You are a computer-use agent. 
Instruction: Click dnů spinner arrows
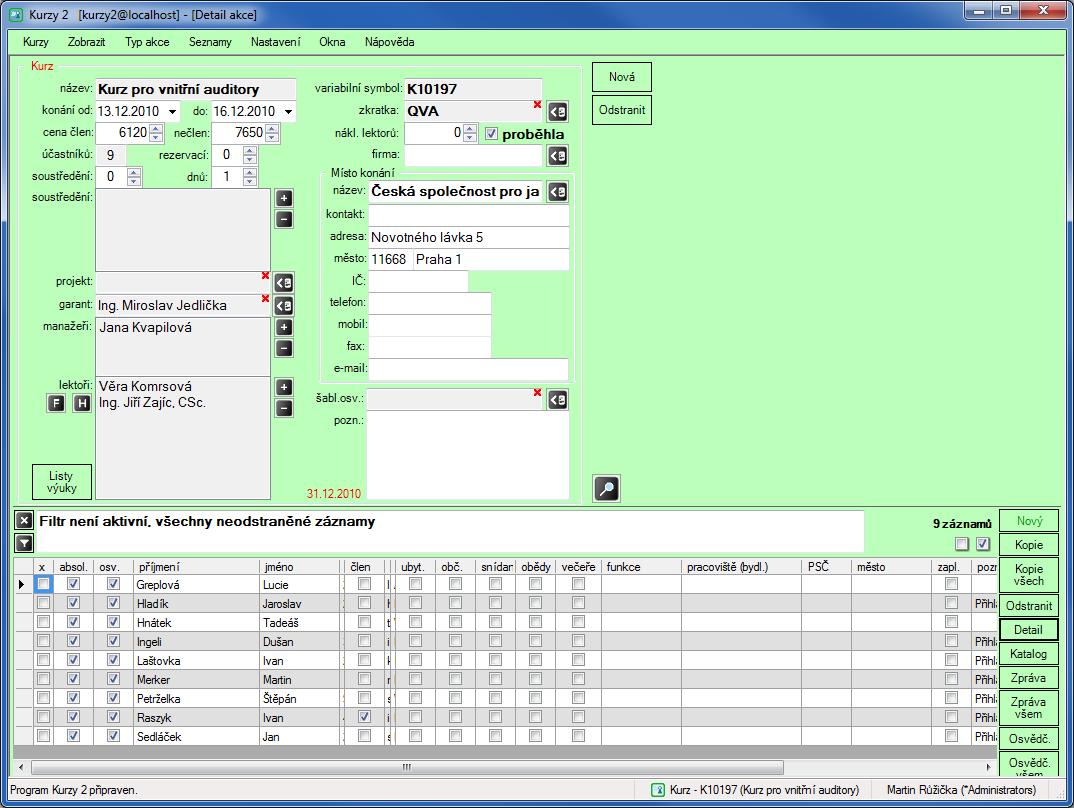tap(250, 177)
